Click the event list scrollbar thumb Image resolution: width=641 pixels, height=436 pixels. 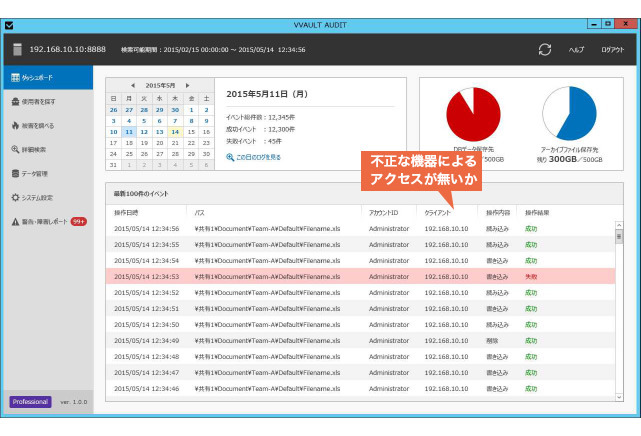619,236
